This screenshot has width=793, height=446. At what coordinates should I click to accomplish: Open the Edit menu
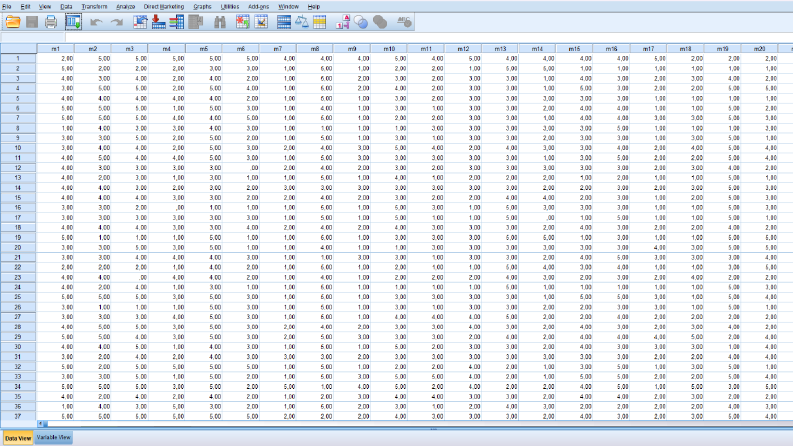pos(25,7)
